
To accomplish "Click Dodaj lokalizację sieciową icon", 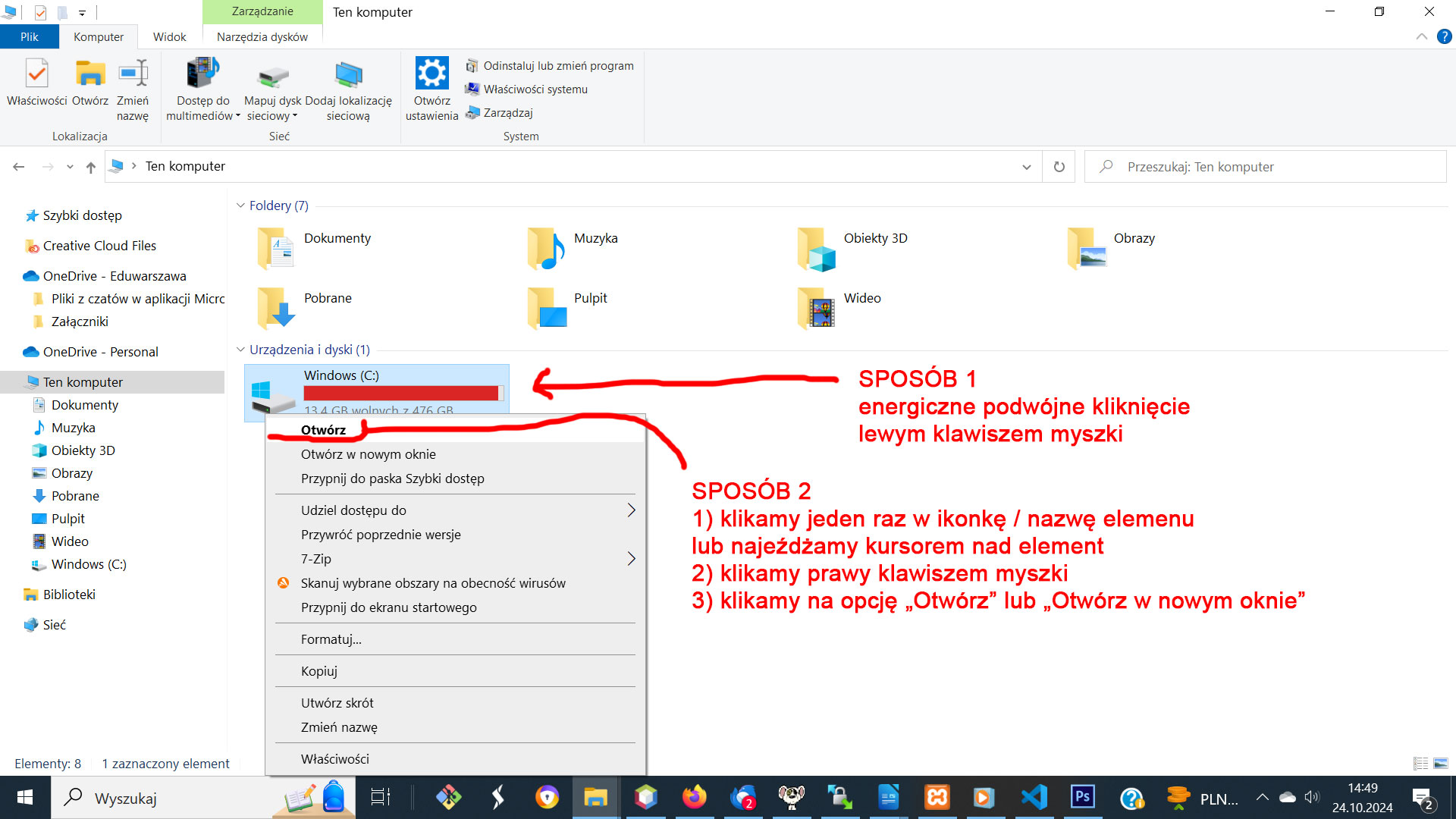I will click(x=348, y=77).
